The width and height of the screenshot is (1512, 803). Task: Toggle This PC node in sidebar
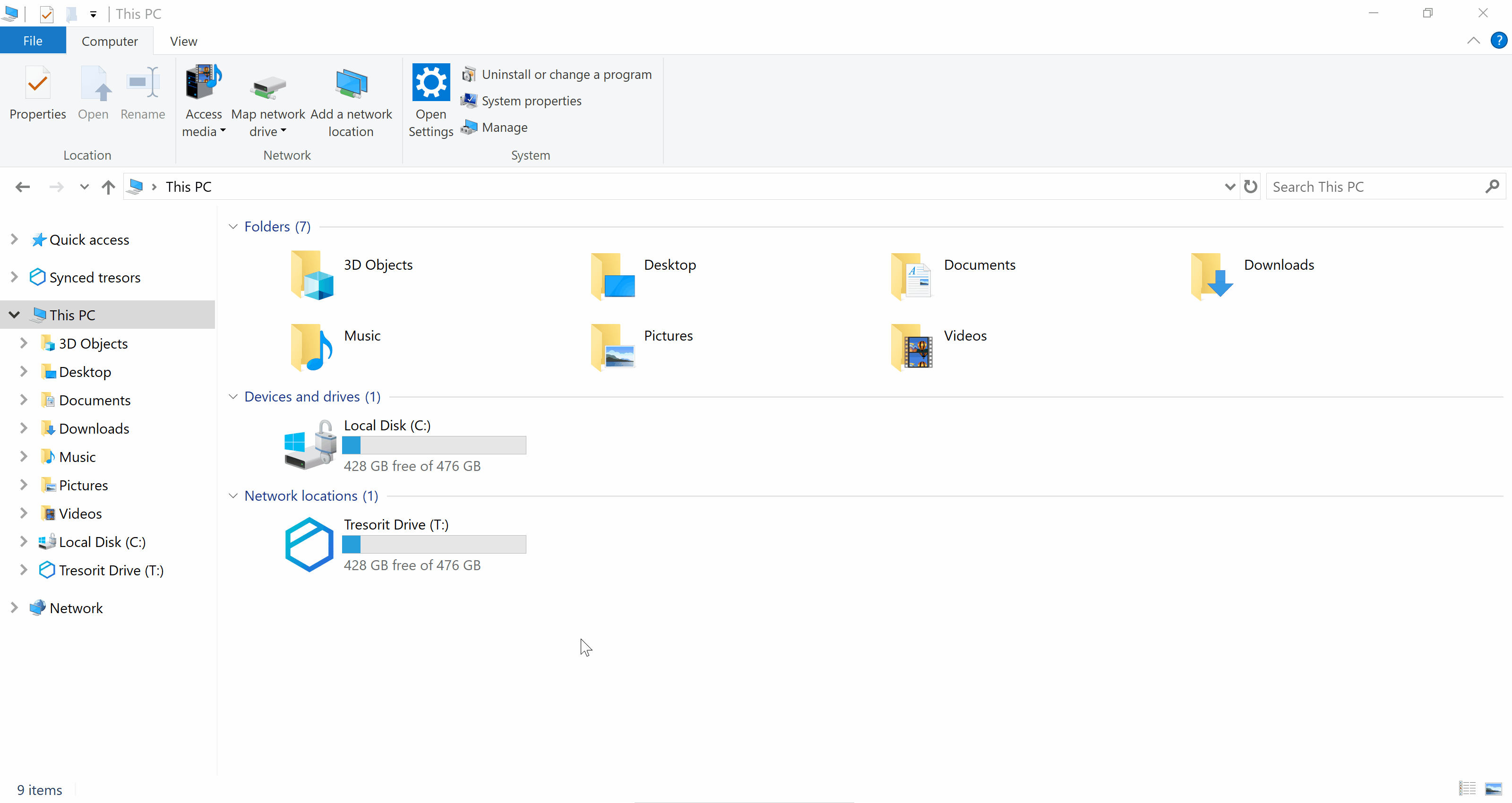point(14,315)
